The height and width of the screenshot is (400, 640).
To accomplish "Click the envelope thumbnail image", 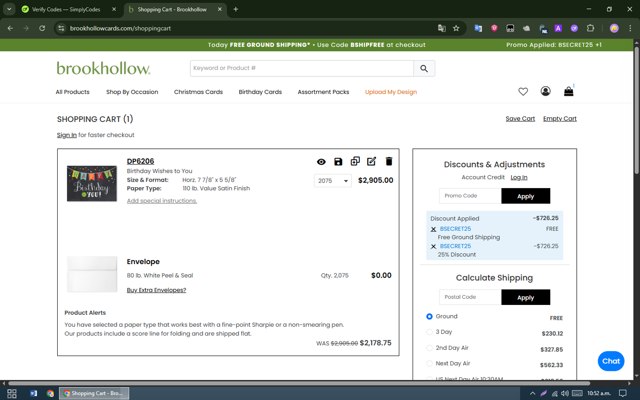I will [92, 274].
